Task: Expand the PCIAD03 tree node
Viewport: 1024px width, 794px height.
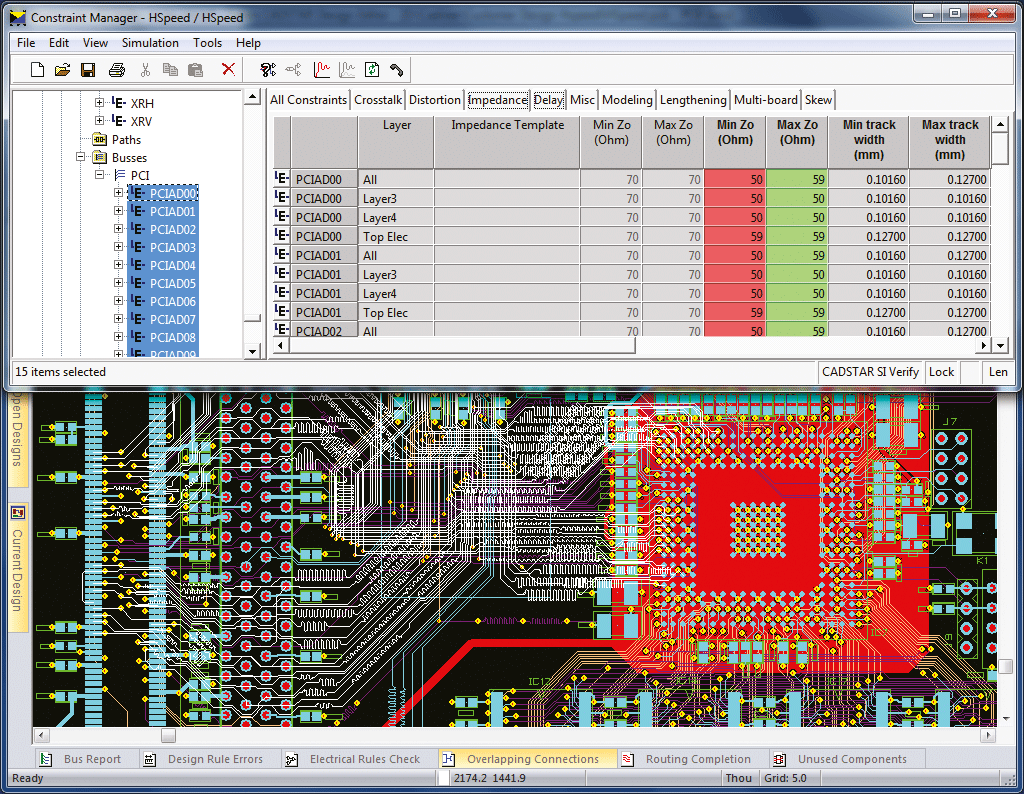Action: click(118, 247)
